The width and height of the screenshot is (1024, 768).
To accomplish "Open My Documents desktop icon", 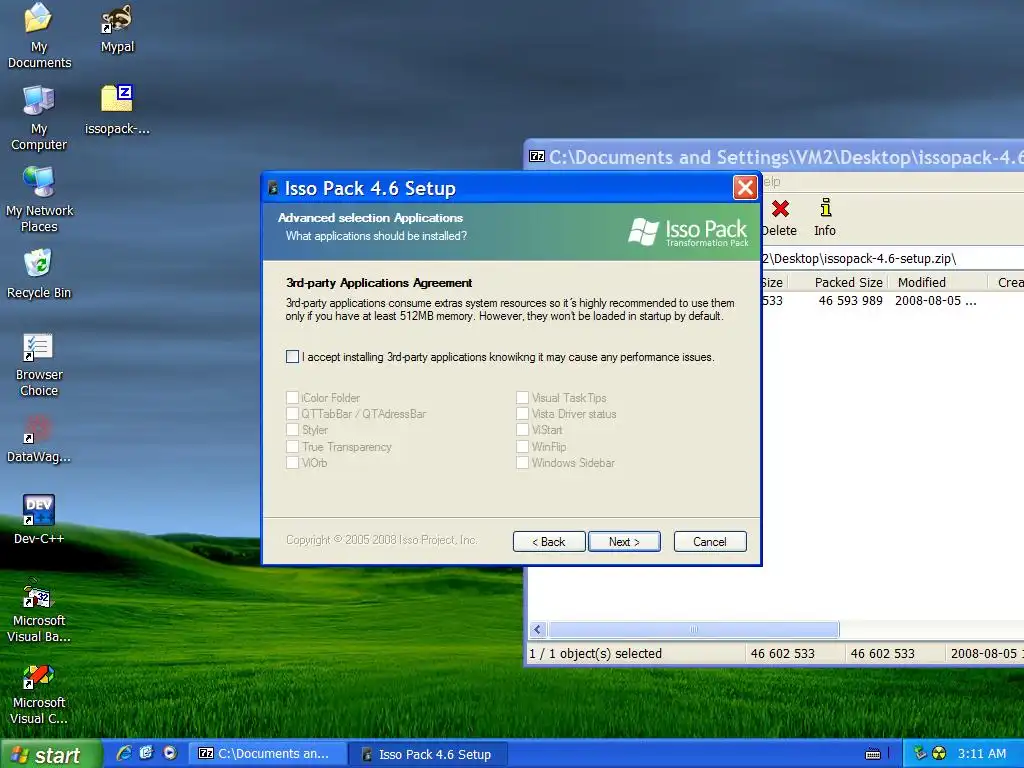I will (x=39, y=36).
